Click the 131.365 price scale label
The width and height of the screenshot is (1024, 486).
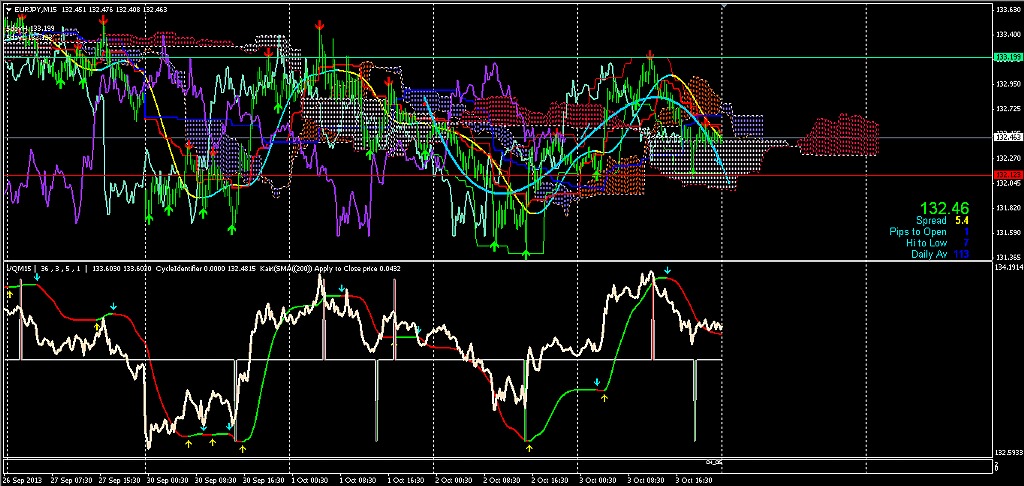[x=1006, y=257]
